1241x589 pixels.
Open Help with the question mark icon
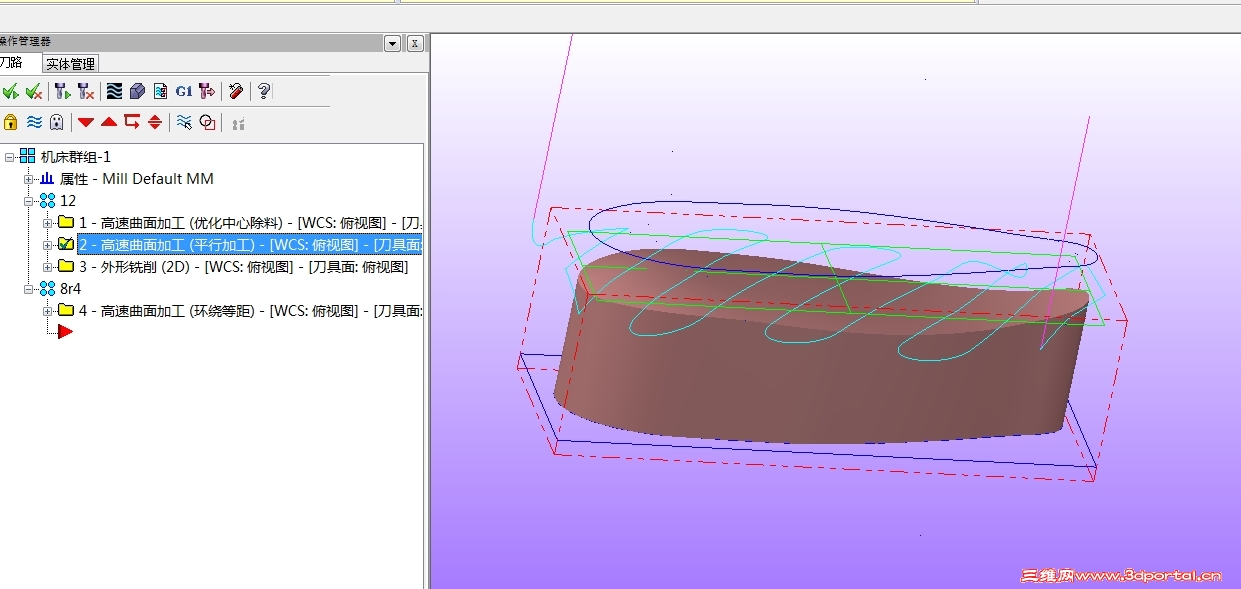[263, 91]
